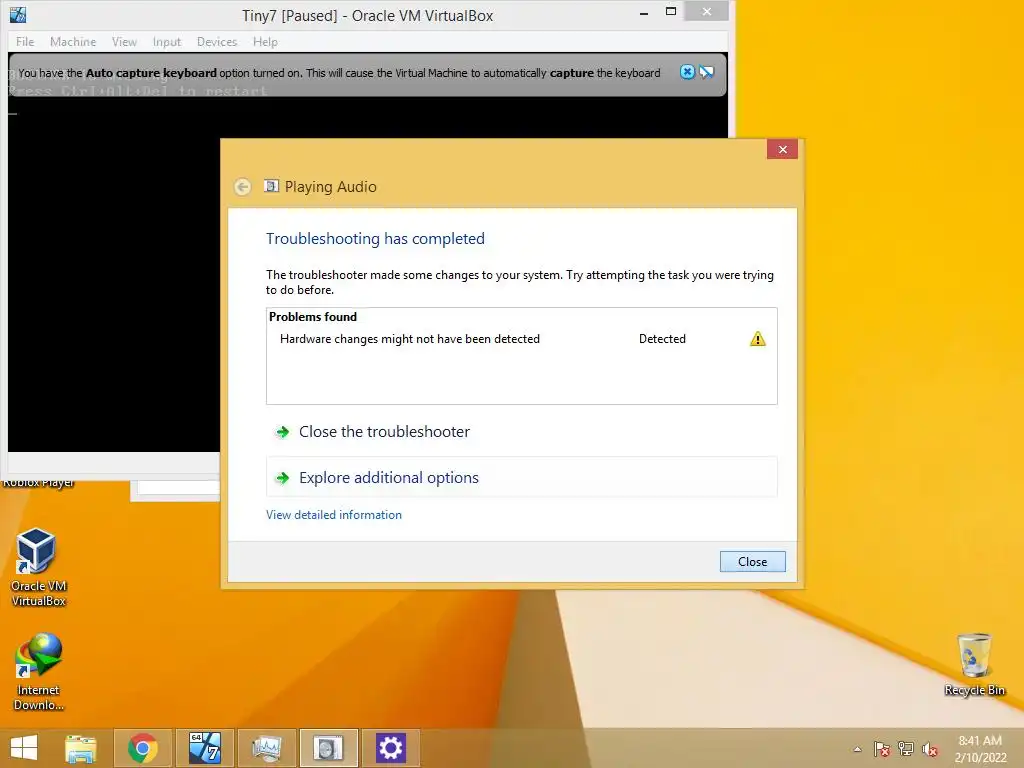Open the performance monitor taskbar icon
Screen dimensions: 1024x768
[x=266, y=748]
